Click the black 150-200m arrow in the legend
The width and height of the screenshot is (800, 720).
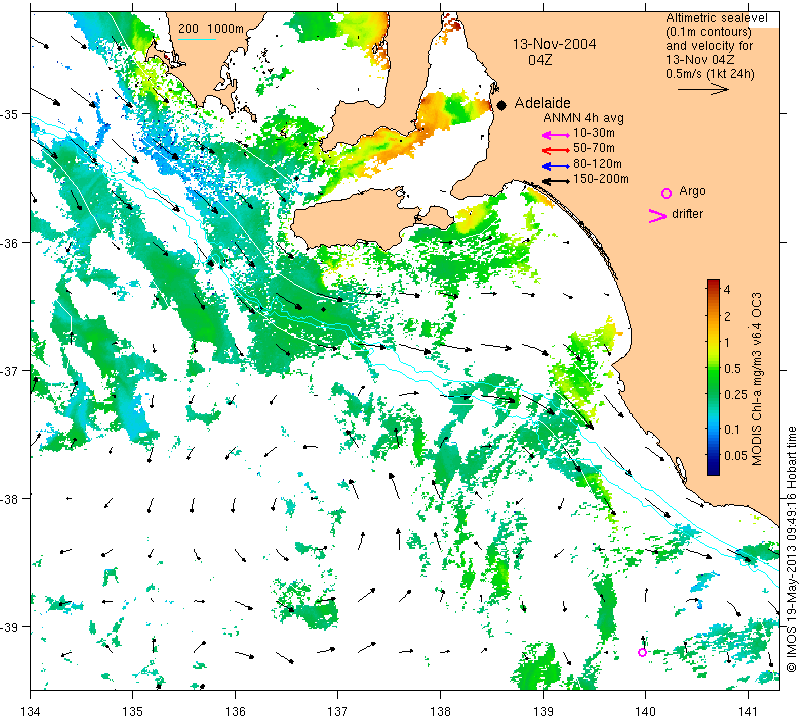[555, 181]
